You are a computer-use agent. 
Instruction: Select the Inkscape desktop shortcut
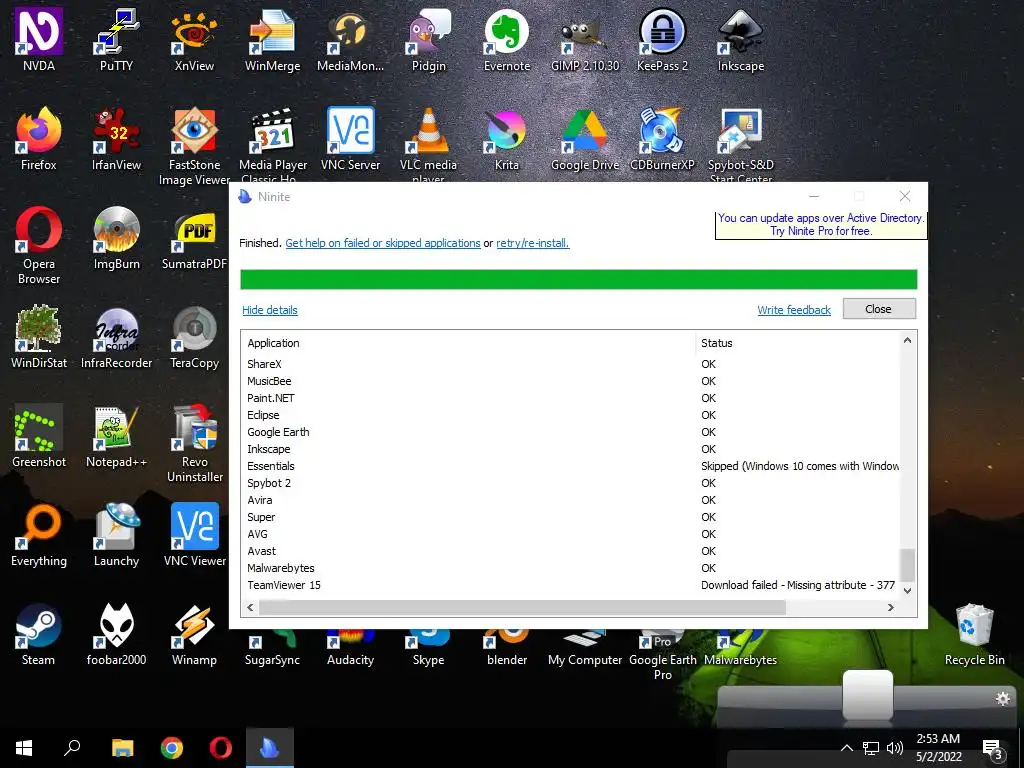[x=741, y=39]
